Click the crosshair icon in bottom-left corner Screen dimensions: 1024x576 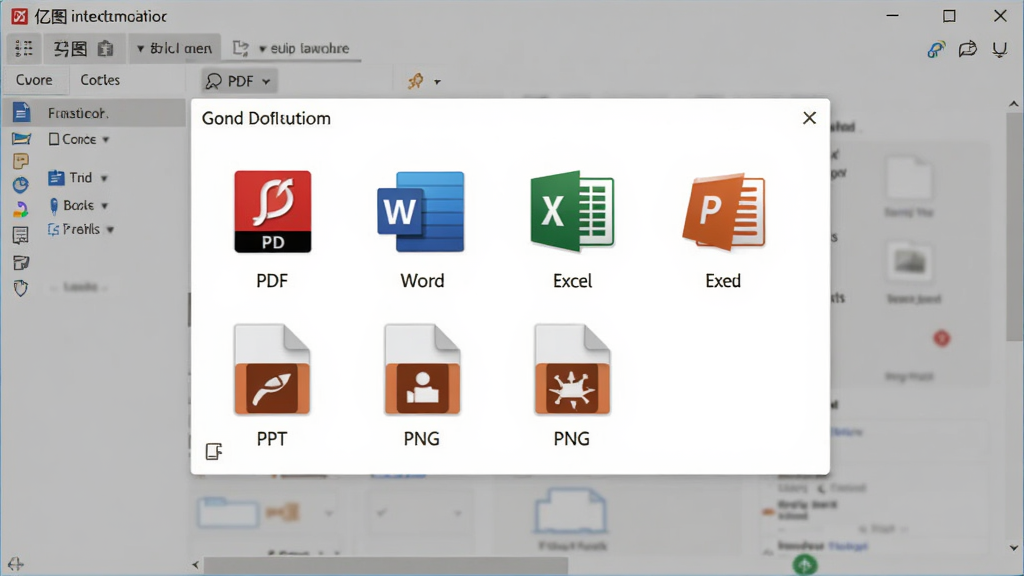click(x=16, y=564)
